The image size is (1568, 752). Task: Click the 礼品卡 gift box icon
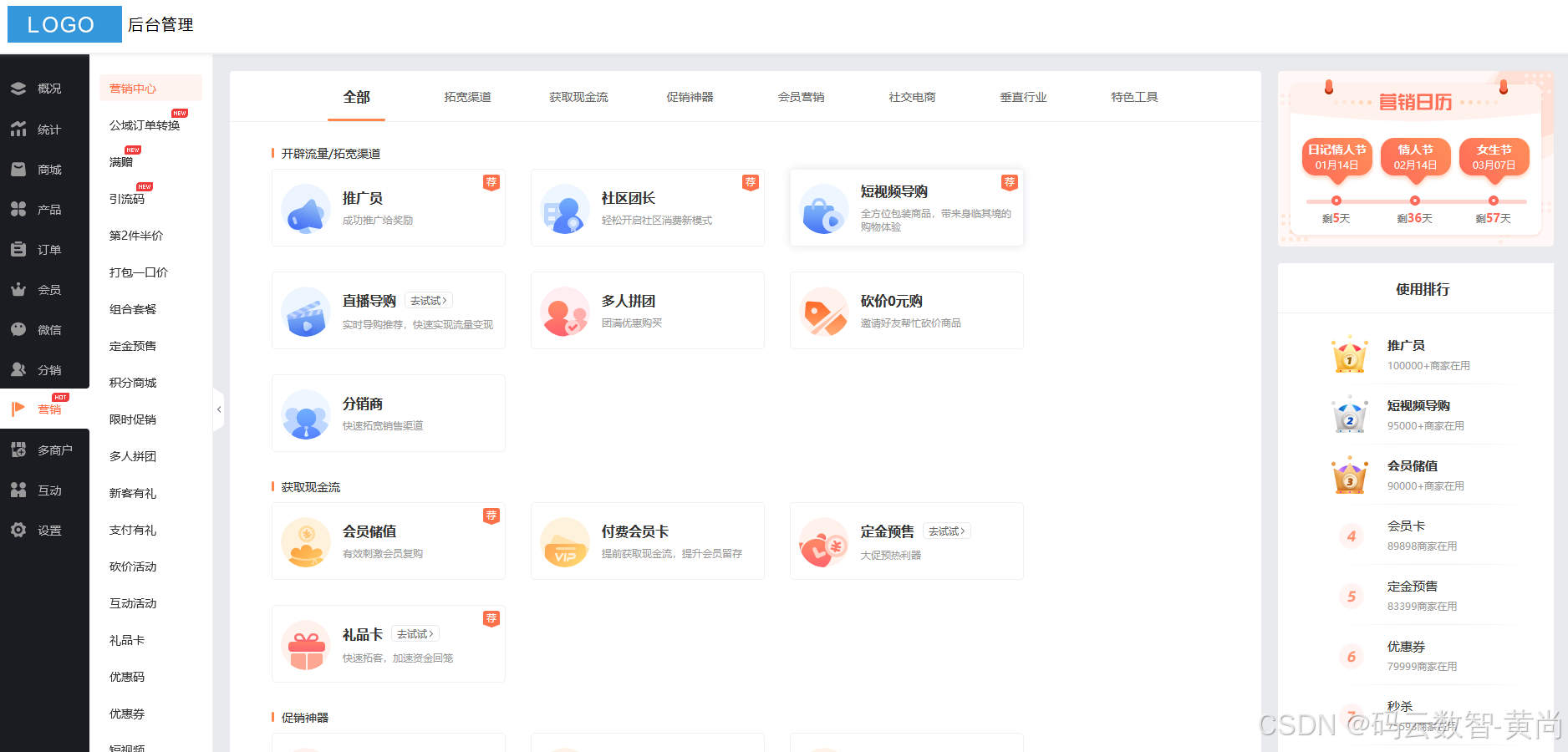click(306, 645)
